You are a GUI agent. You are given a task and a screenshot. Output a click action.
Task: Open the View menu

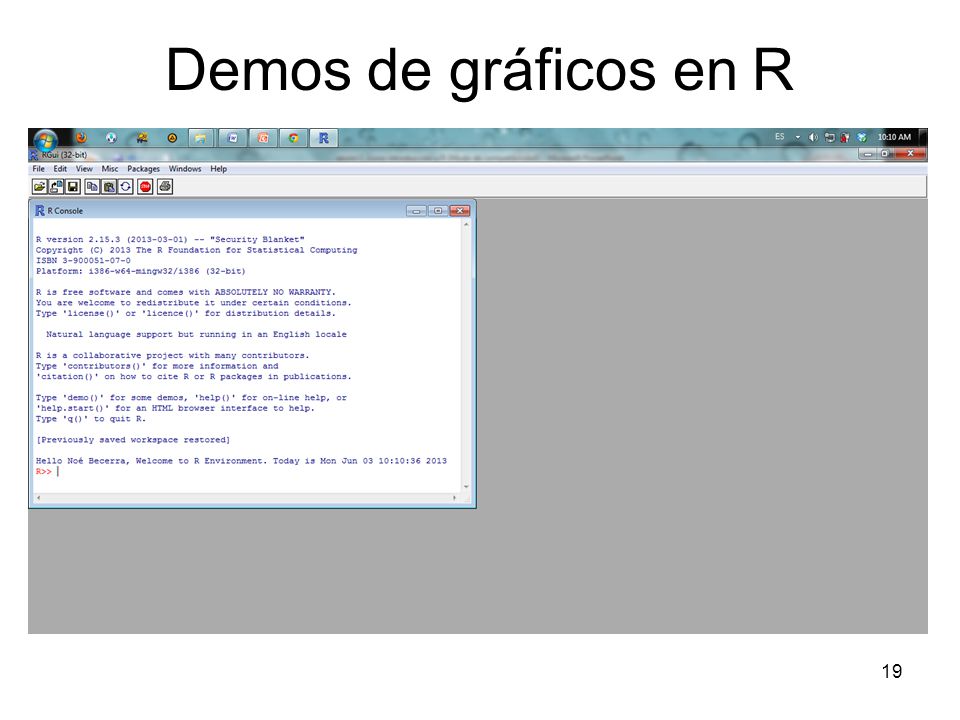coord(84,169)
